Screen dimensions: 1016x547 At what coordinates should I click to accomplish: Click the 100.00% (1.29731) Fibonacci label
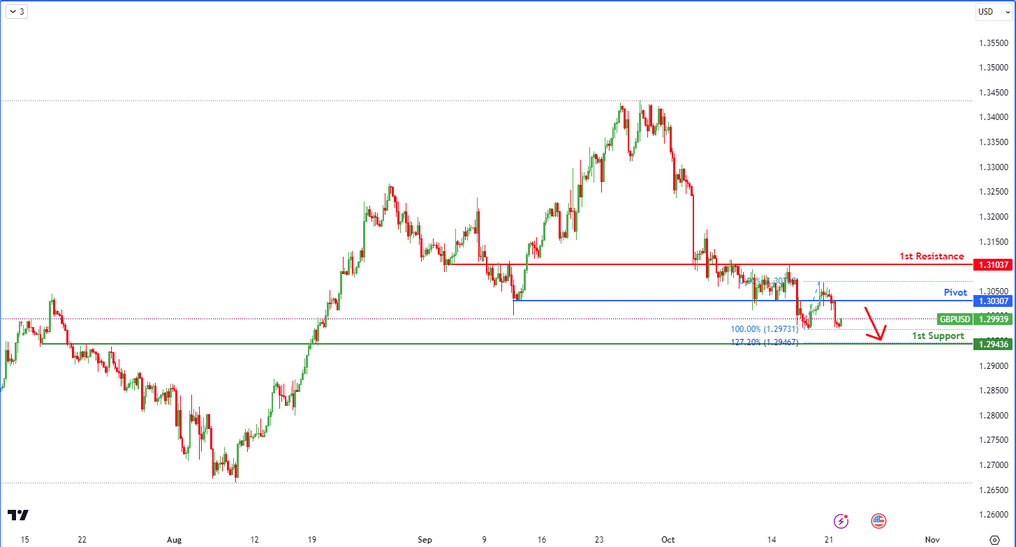click(765, 329)
